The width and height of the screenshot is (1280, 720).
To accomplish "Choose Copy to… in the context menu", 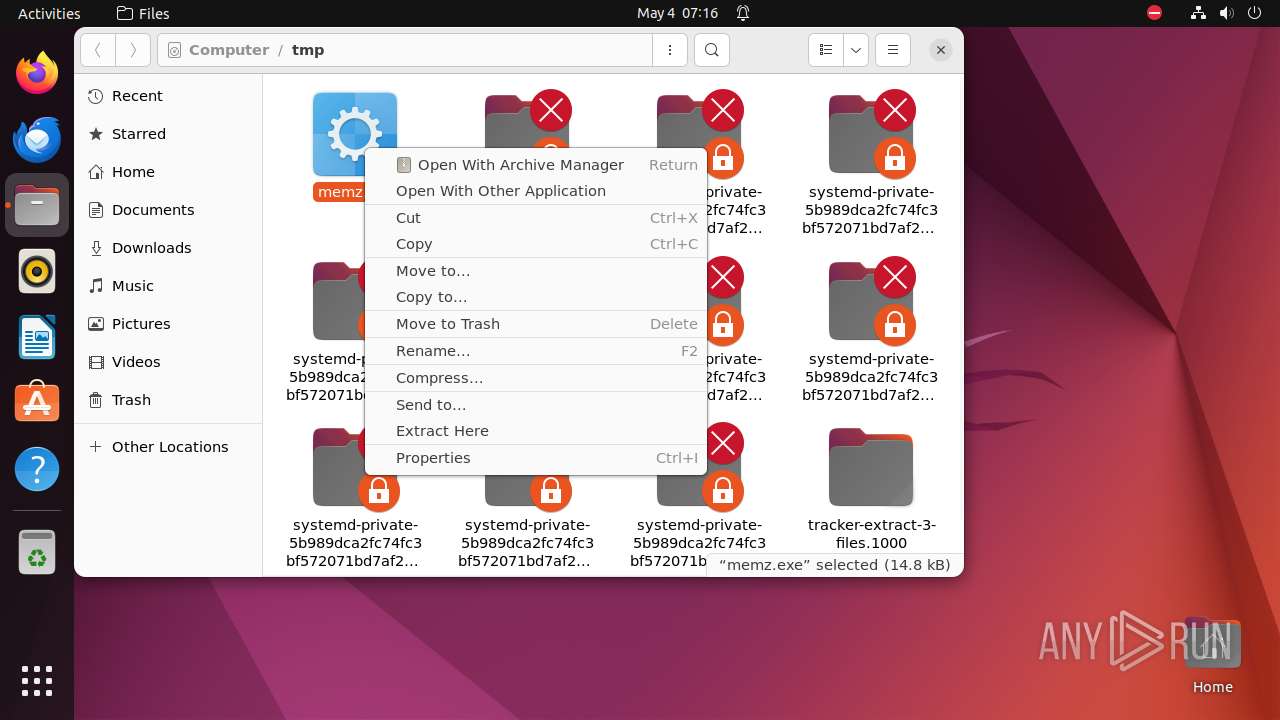I will (537, 297).
